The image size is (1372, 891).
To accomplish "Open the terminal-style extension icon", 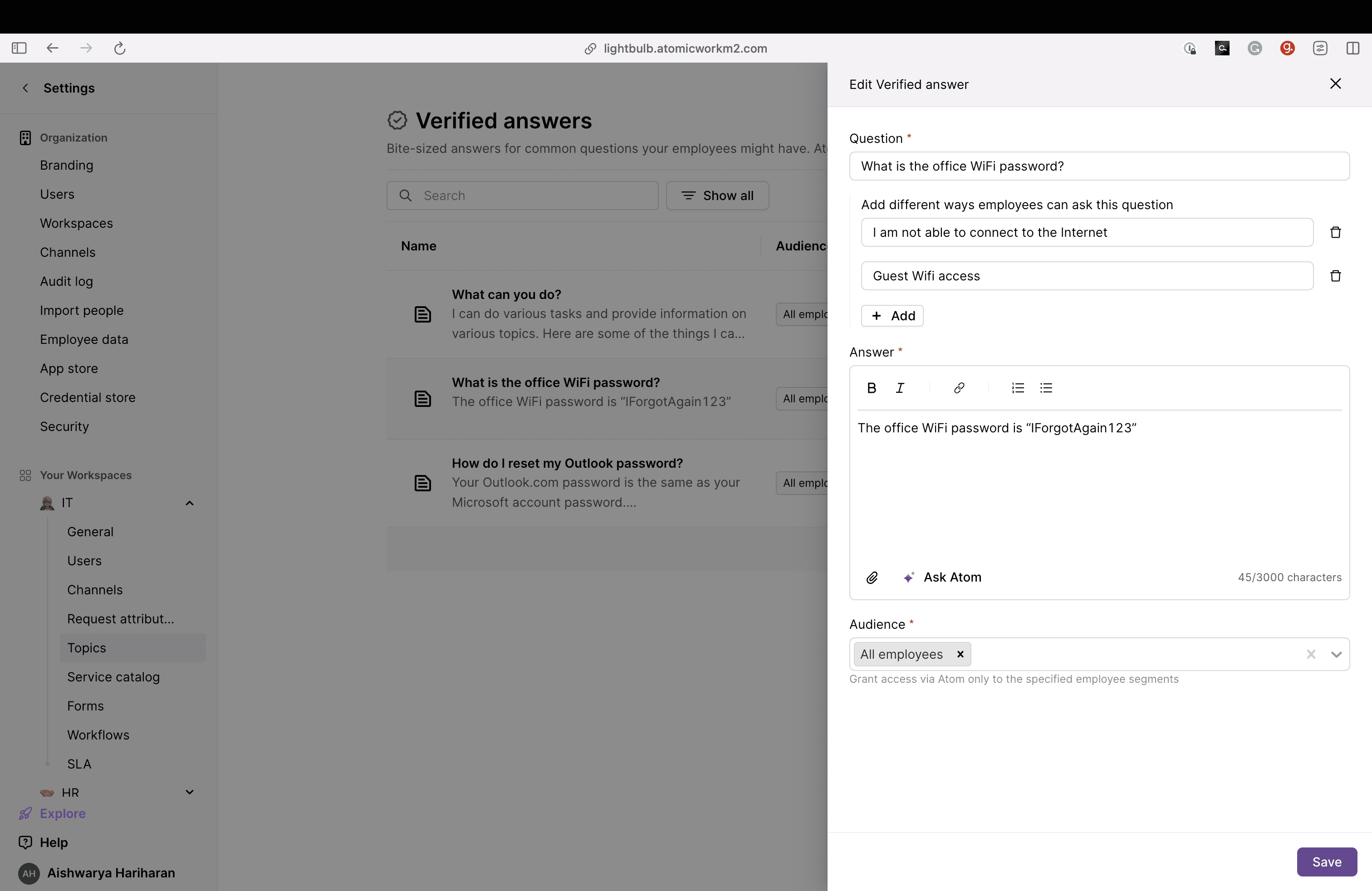I will [1222, 49].
